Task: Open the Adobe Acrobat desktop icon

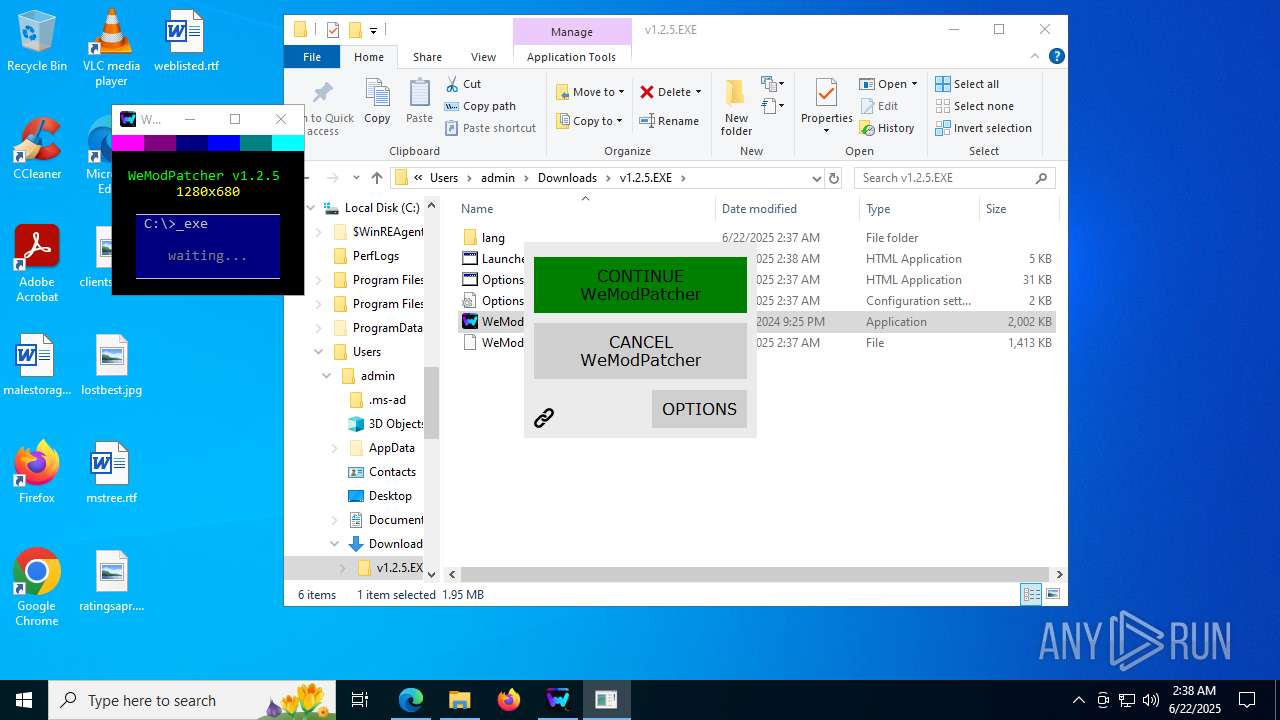Action: point(37,264)
